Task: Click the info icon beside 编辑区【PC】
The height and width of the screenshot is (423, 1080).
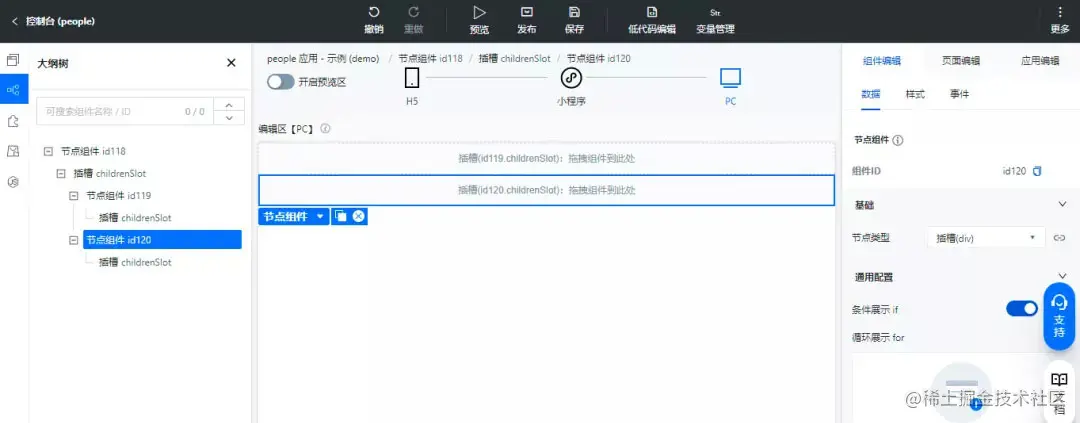Action: pos(326,128)
